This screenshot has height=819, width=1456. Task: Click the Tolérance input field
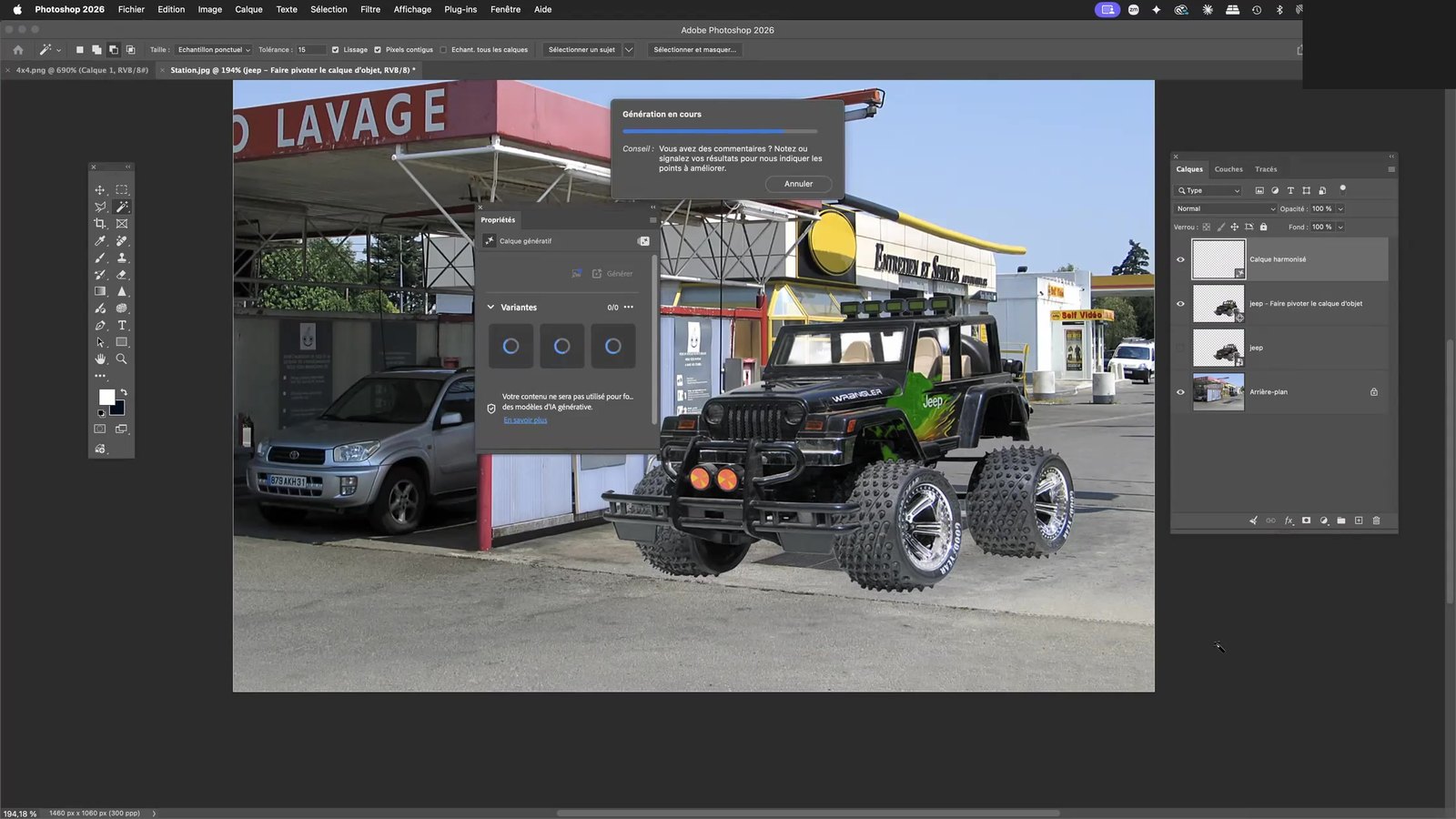tap(309, 50)
